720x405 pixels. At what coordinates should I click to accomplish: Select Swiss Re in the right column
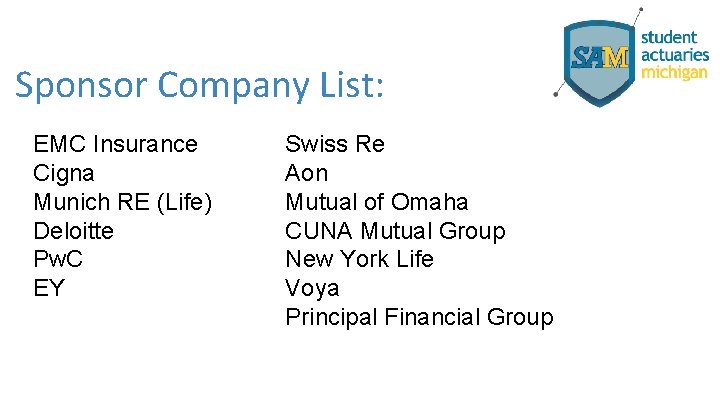(335, 144)
